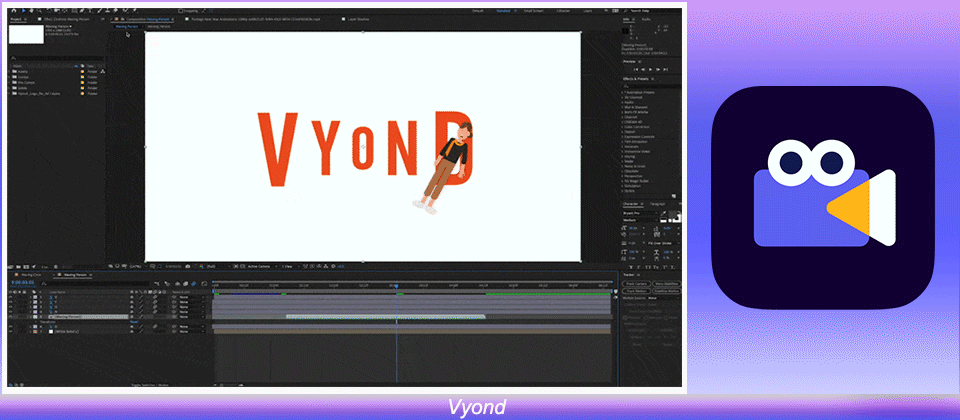Screen dimensions: 960x420
Task: Select the Brush tool
Action: click(99, 10)
